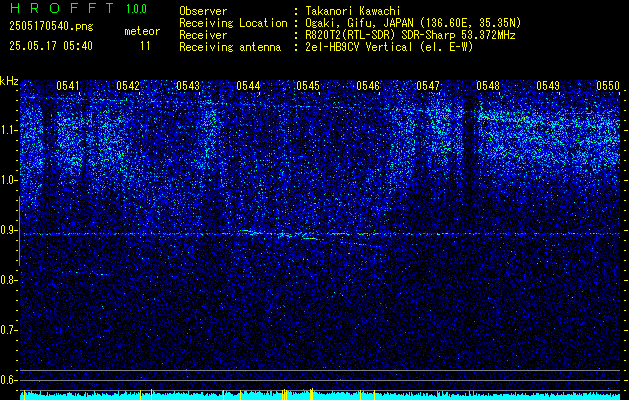Click the meteor label
Viewport: 629px width, 400px height.
142,31
